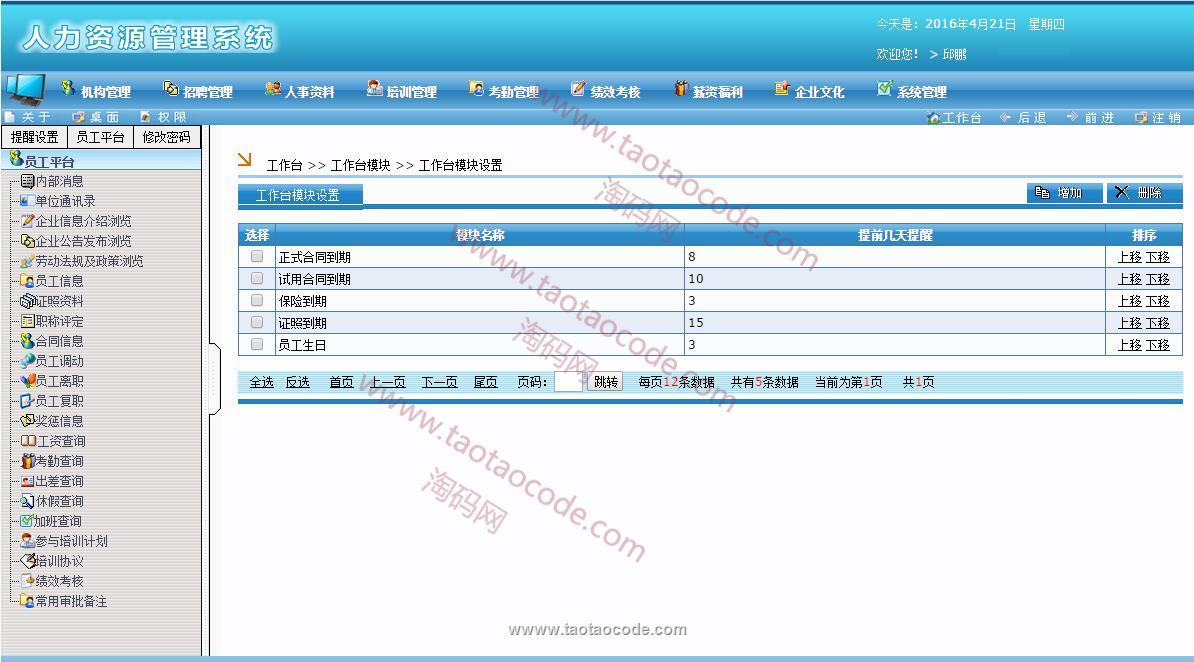Click the 培训管理 icon in the navigation bar
Image resolution: width=1194 pixels, height=662 pixels.
(375, 89)
